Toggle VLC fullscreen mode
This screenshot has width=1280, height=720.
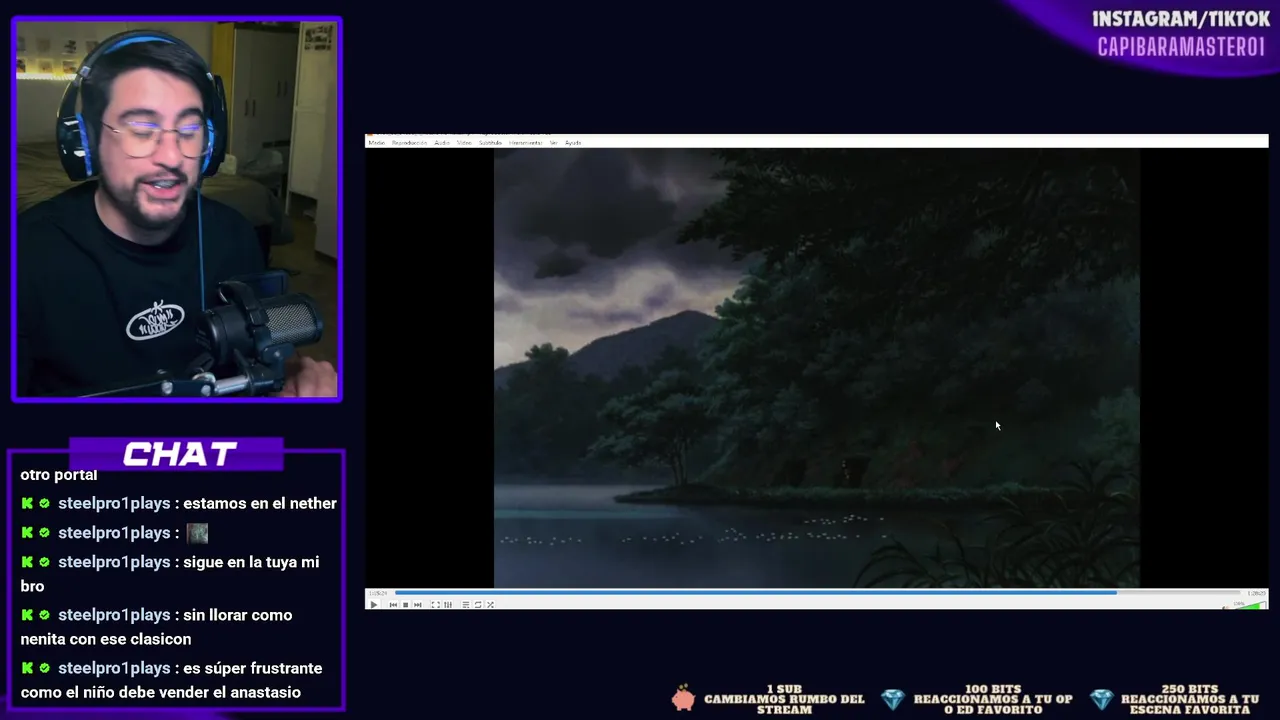pyautogui.click(x=435, y=604)
